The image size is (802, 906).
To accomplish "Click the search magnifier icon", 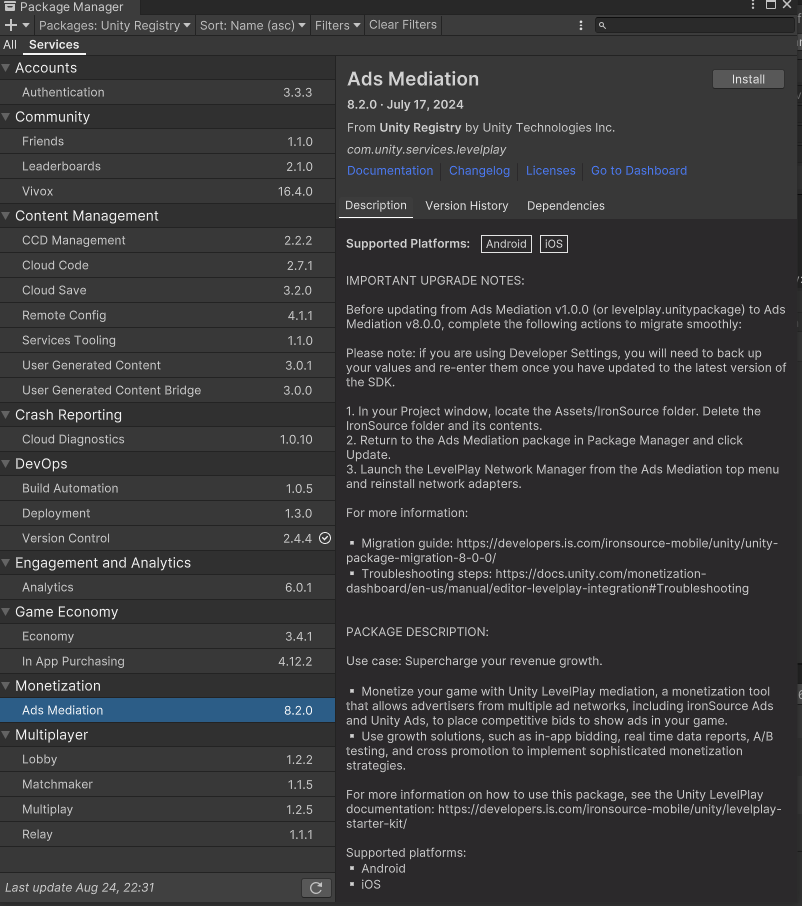I will tap(602, 25).
